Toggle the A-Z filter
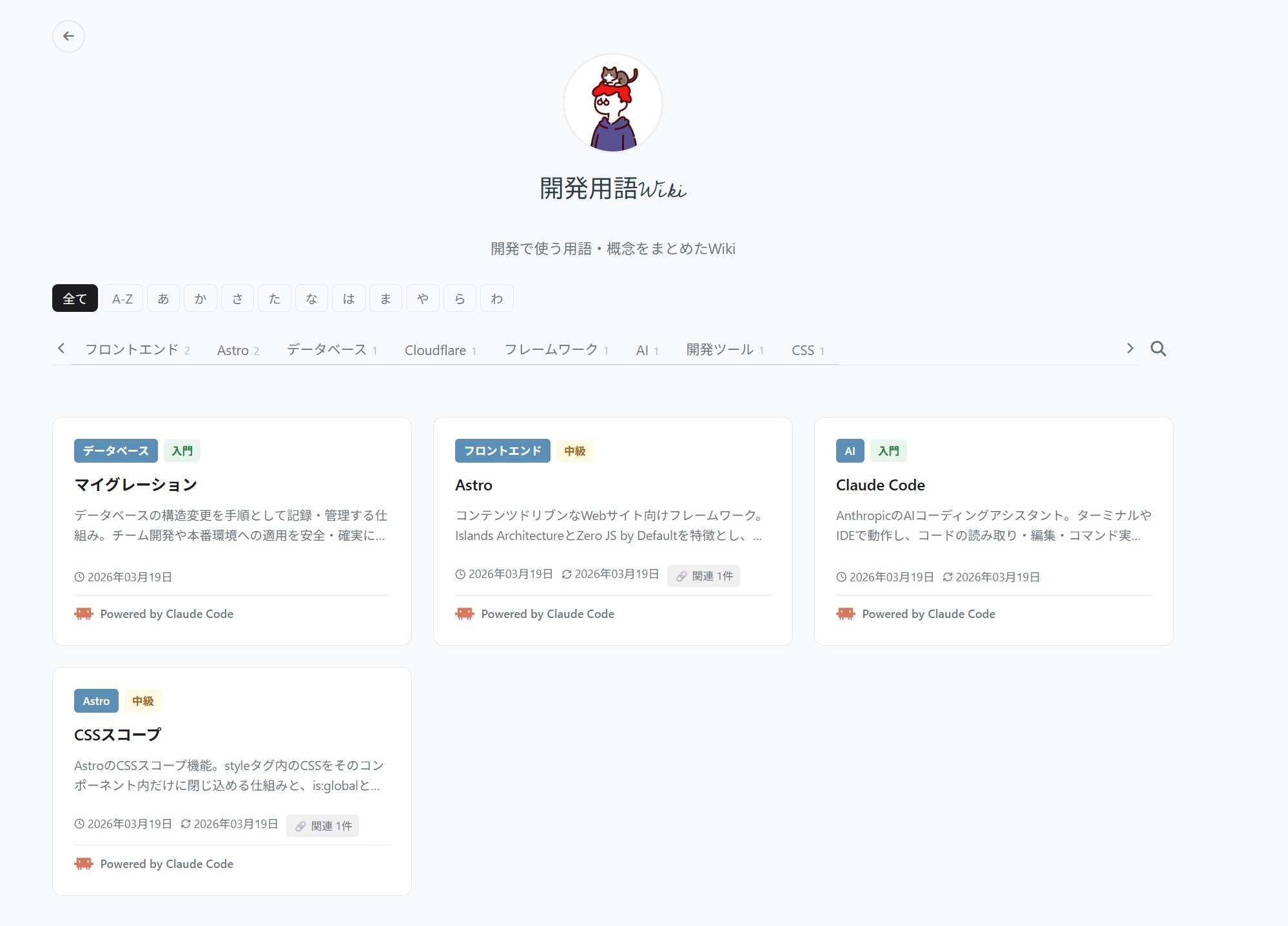The height and width of the screenshot is (926, 1288). click(121, 298)
